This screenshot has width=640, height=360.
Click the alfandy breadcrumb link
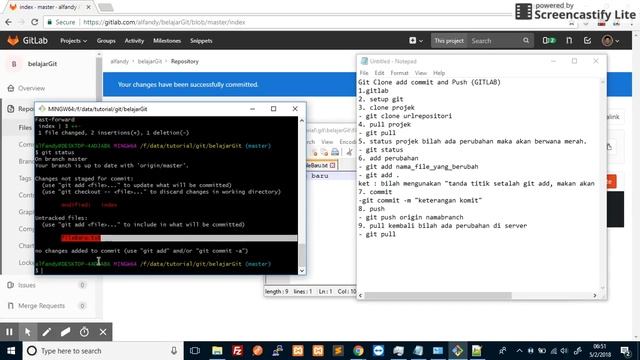tap(119, 61)
